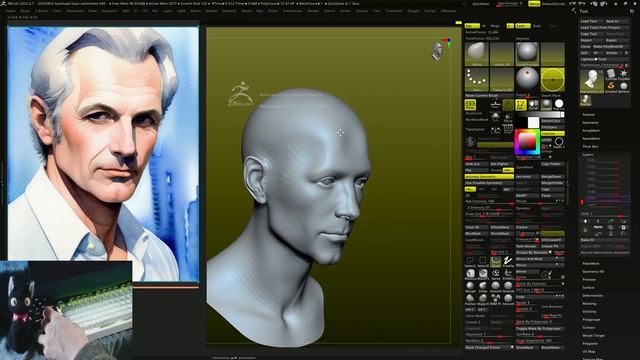Expand the Deformation subpalette
640x360 pixels.
tap(592, 296)
